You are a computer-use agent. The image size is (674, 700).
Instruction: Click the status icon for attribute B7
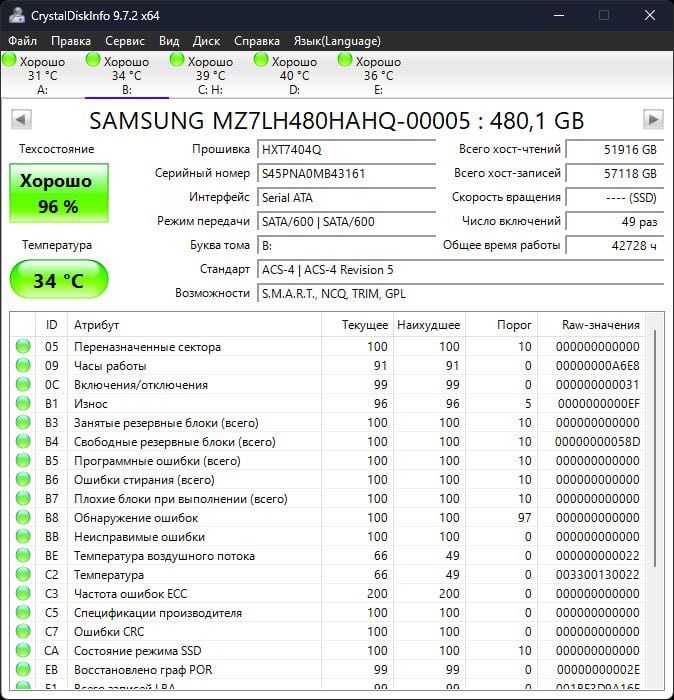point(23,498)
